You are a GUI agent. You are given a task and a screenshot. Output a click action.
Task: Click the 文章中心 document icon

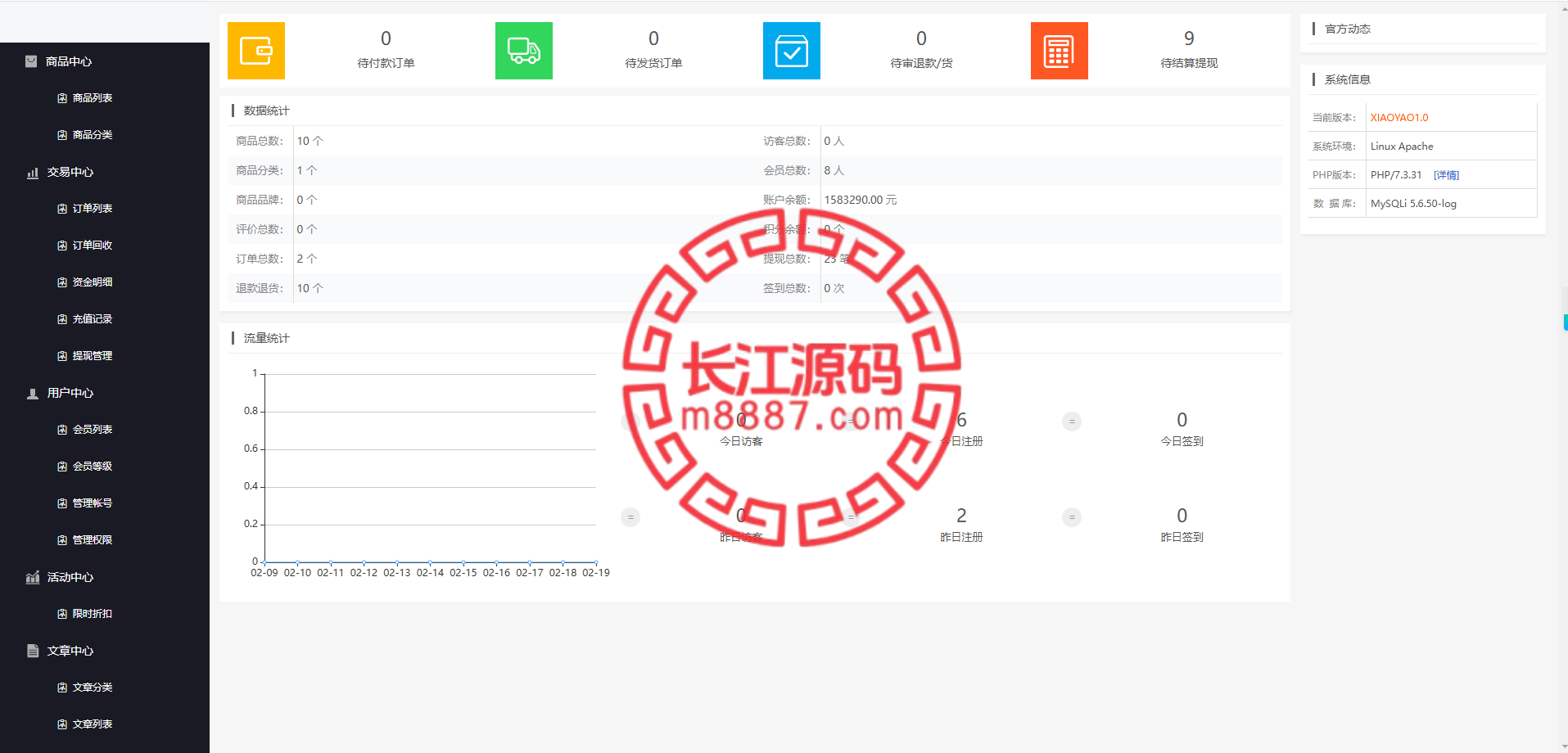[33, 651]
